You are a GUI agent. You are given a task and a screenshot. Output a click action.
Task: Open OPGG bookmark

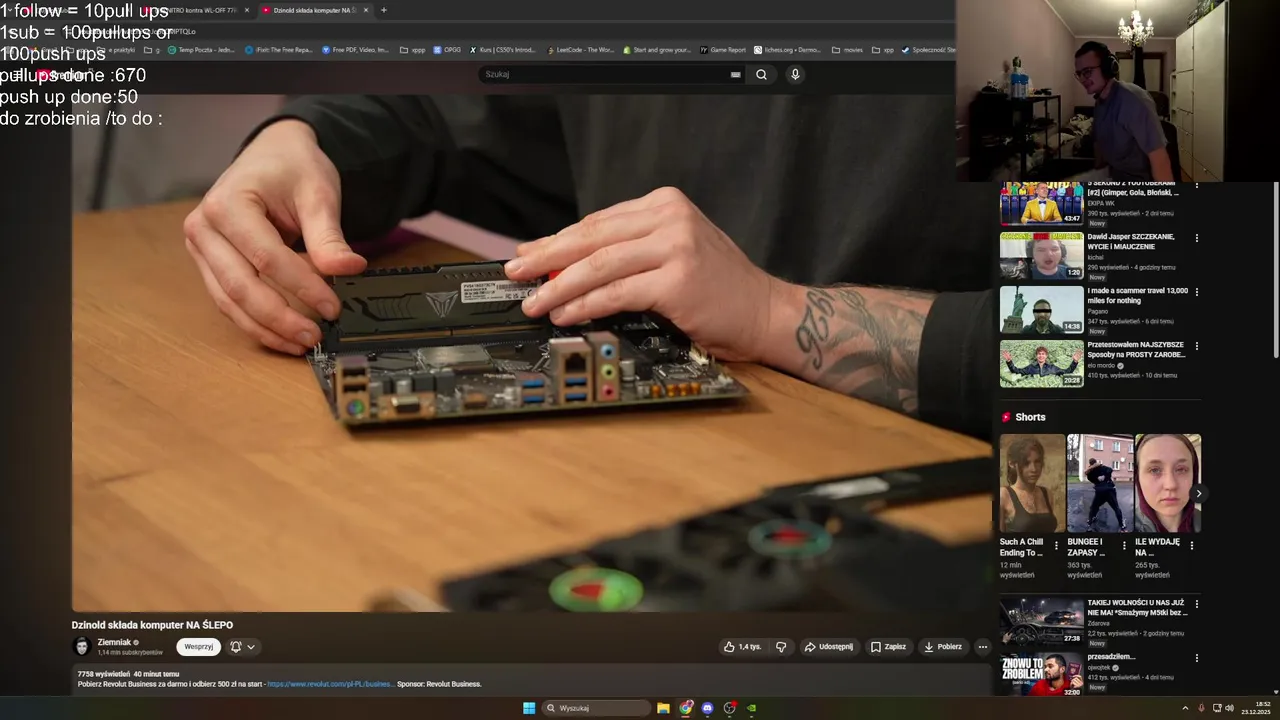pyautogui.click(x=447, y=49)
